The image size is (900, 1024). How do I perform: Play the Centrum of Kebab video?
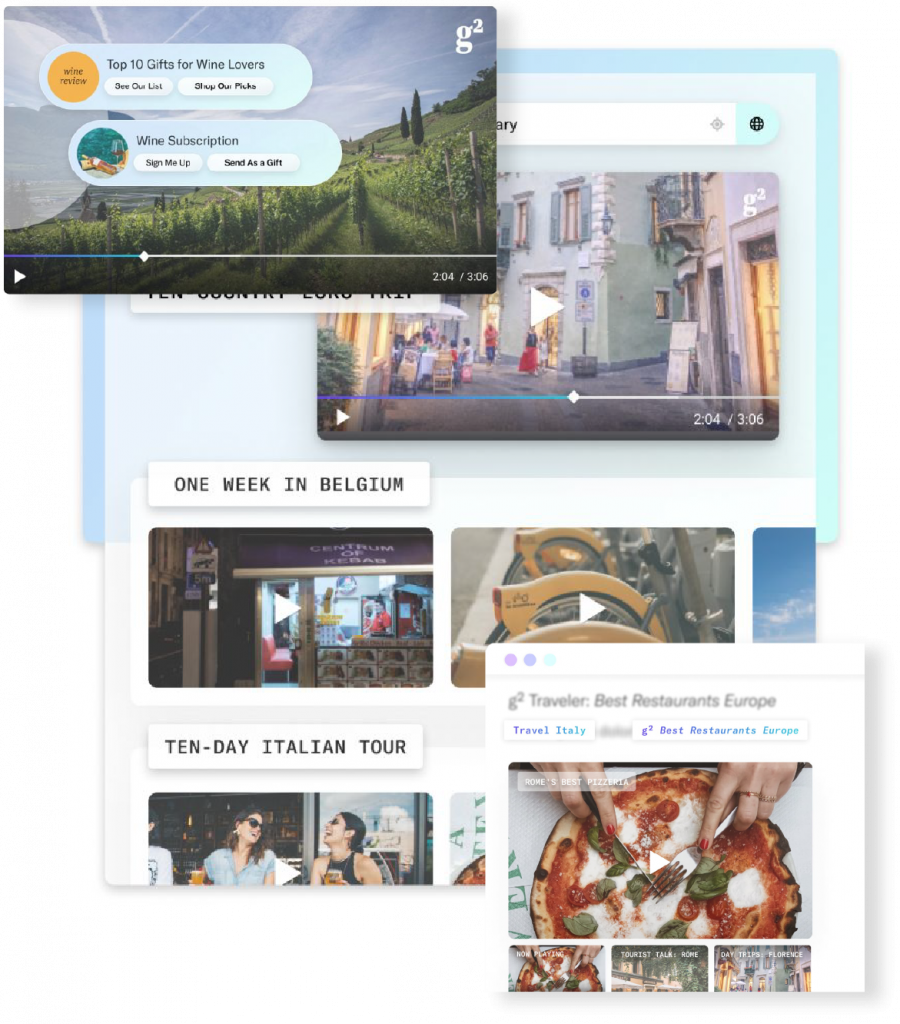288,608
